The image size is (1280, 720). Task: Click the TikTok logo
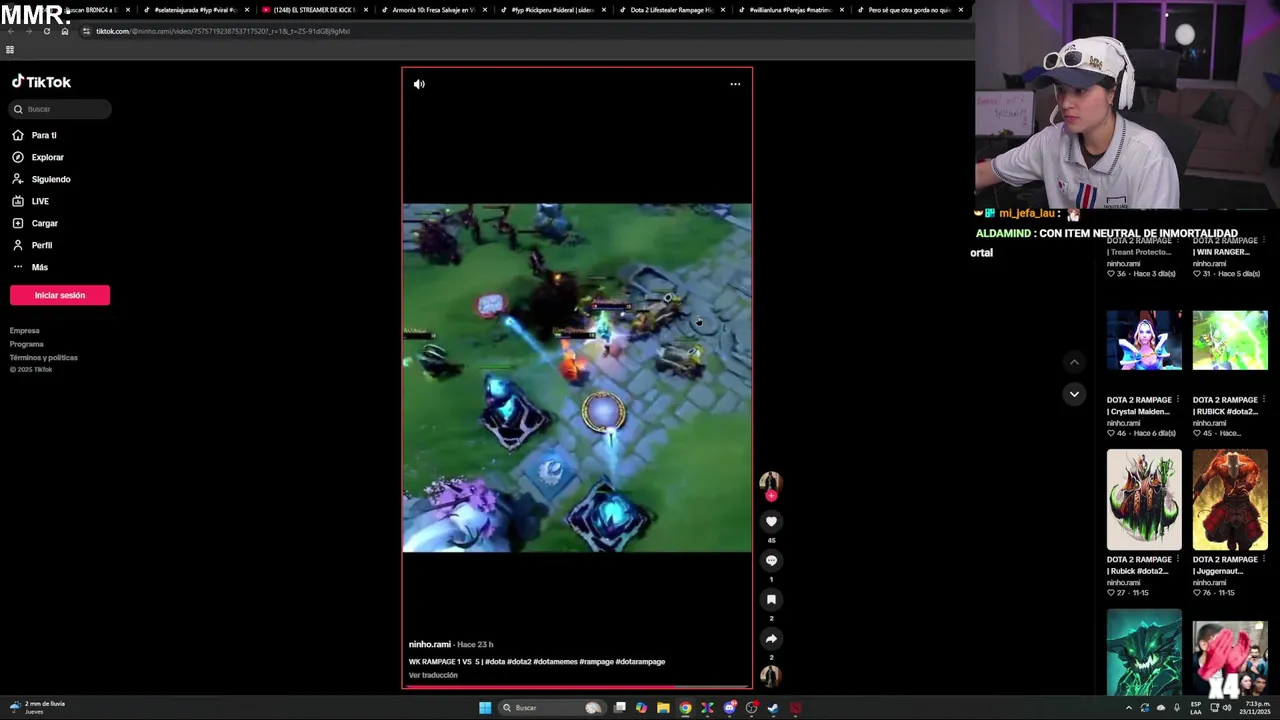pyautogui.click(x=41, y=82)
